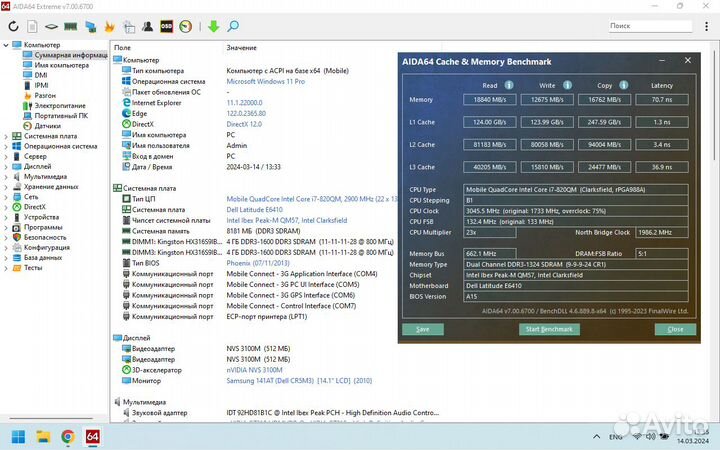
Task: Click Save button in benchmark window
Action: pyautogui.click(x=423, y=329)
